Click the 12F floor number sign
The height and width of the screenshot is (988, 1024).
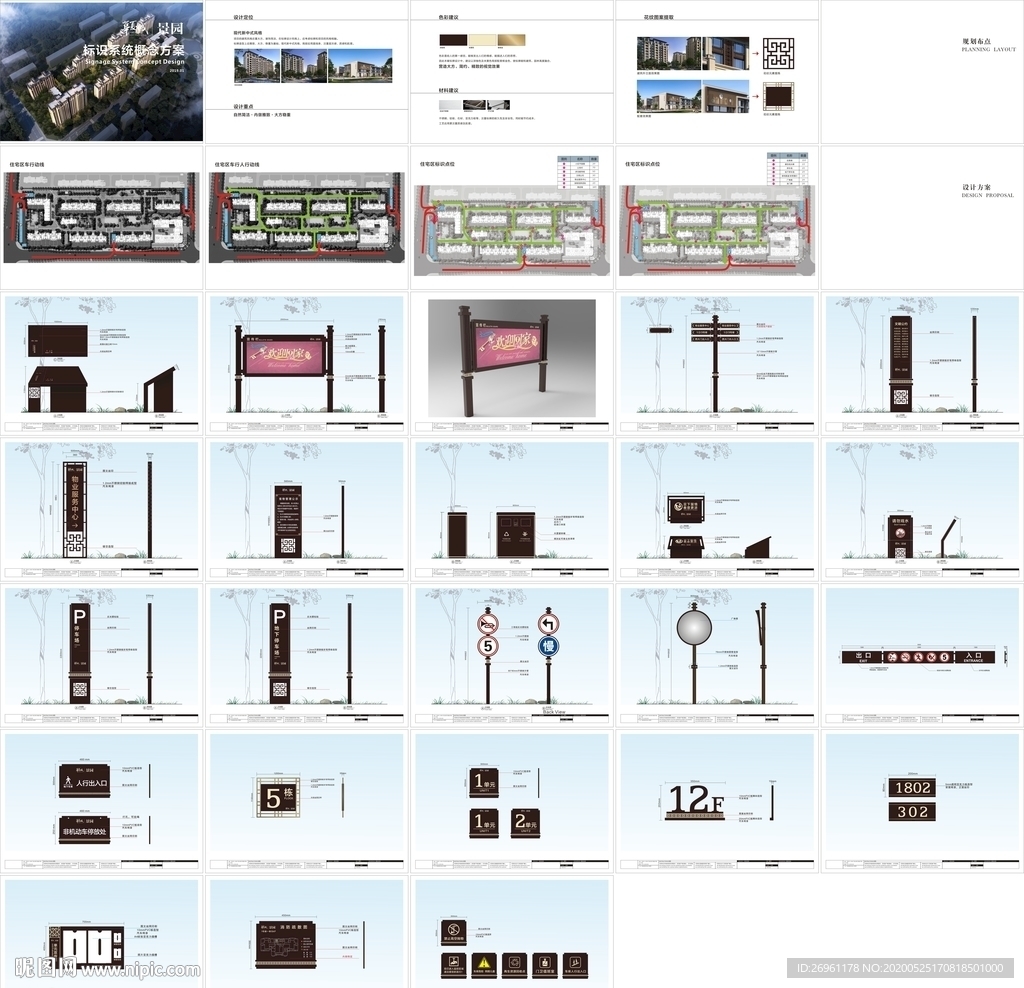(x=696, y=801)
